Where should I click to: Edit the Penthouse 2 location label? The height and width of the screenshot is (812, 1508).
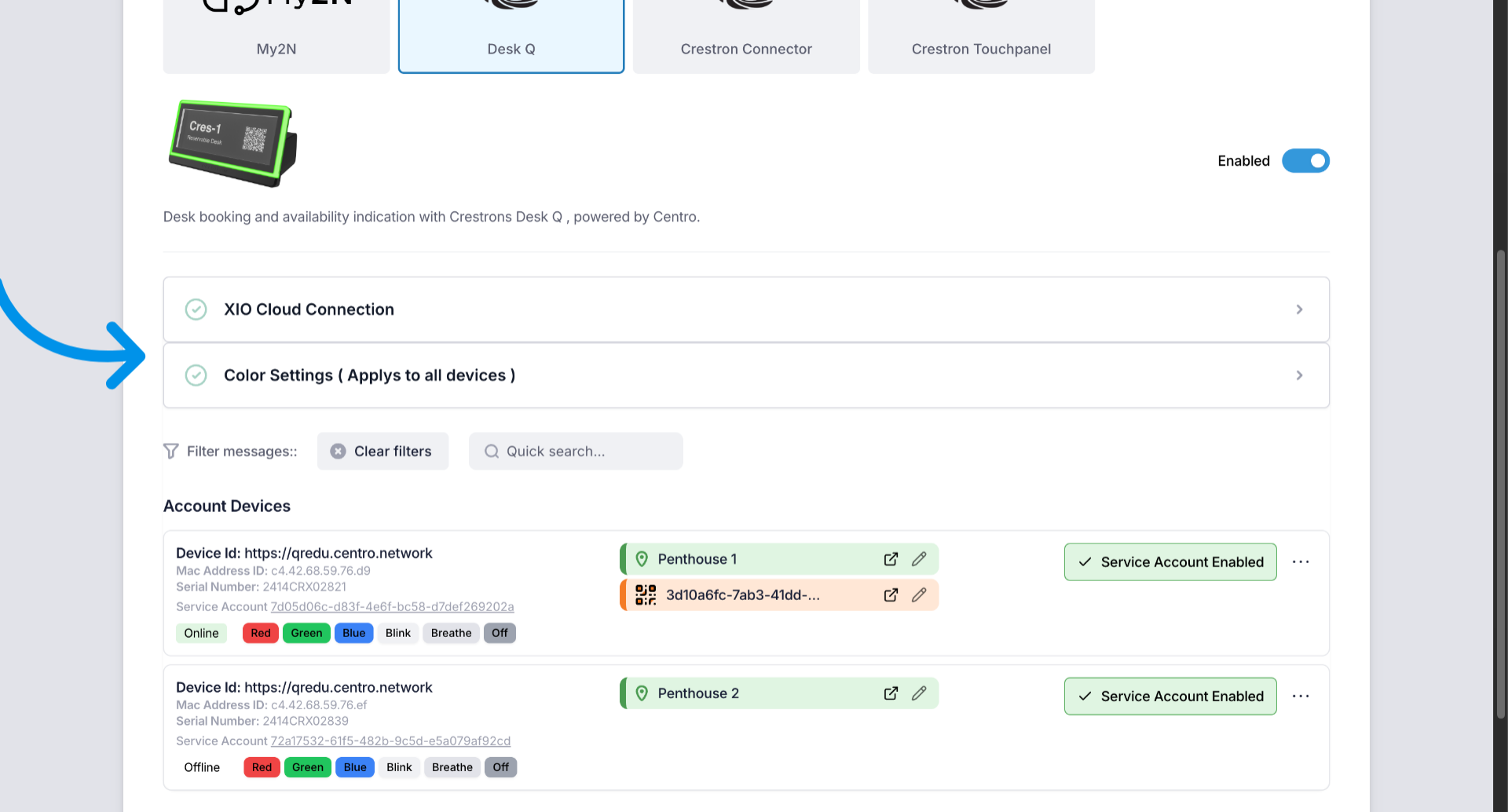(919, 693)
